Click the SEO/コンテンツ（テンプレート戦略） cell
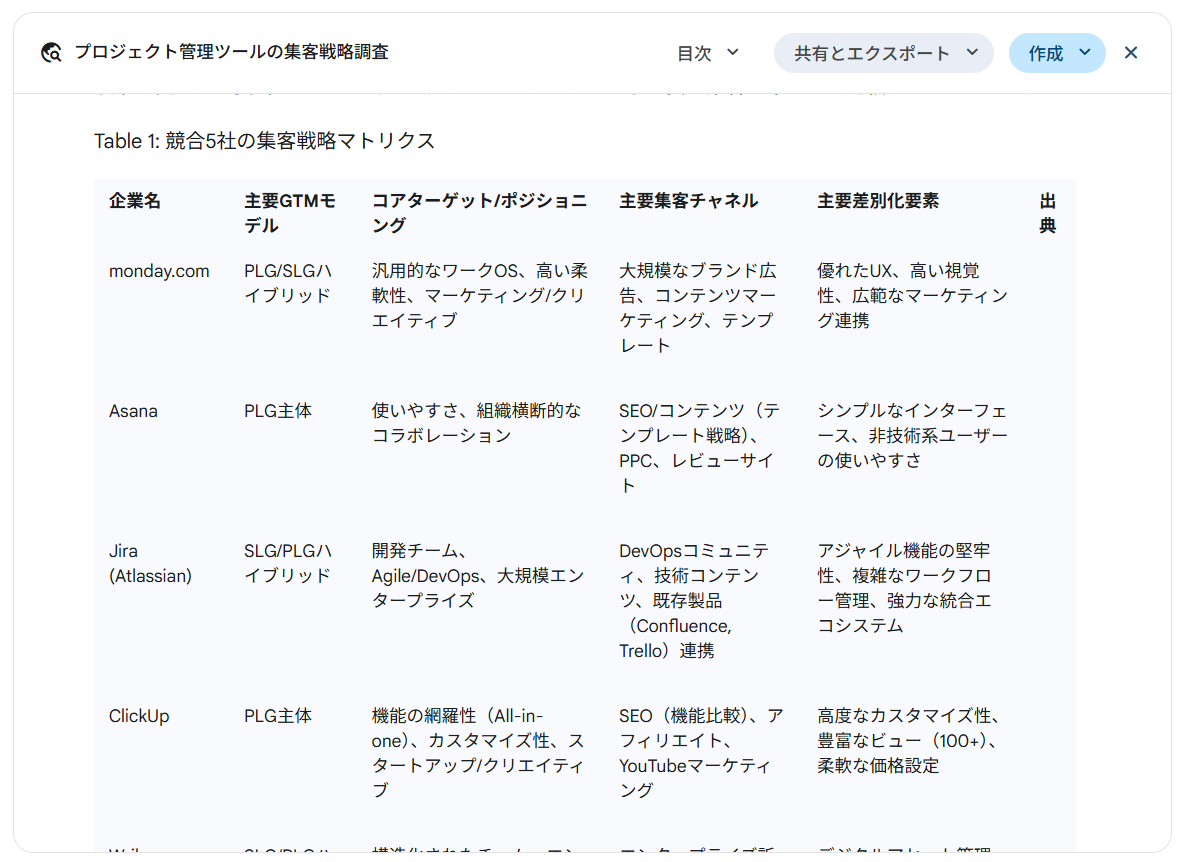This screenshot has height=862, width=1183. 699,448
